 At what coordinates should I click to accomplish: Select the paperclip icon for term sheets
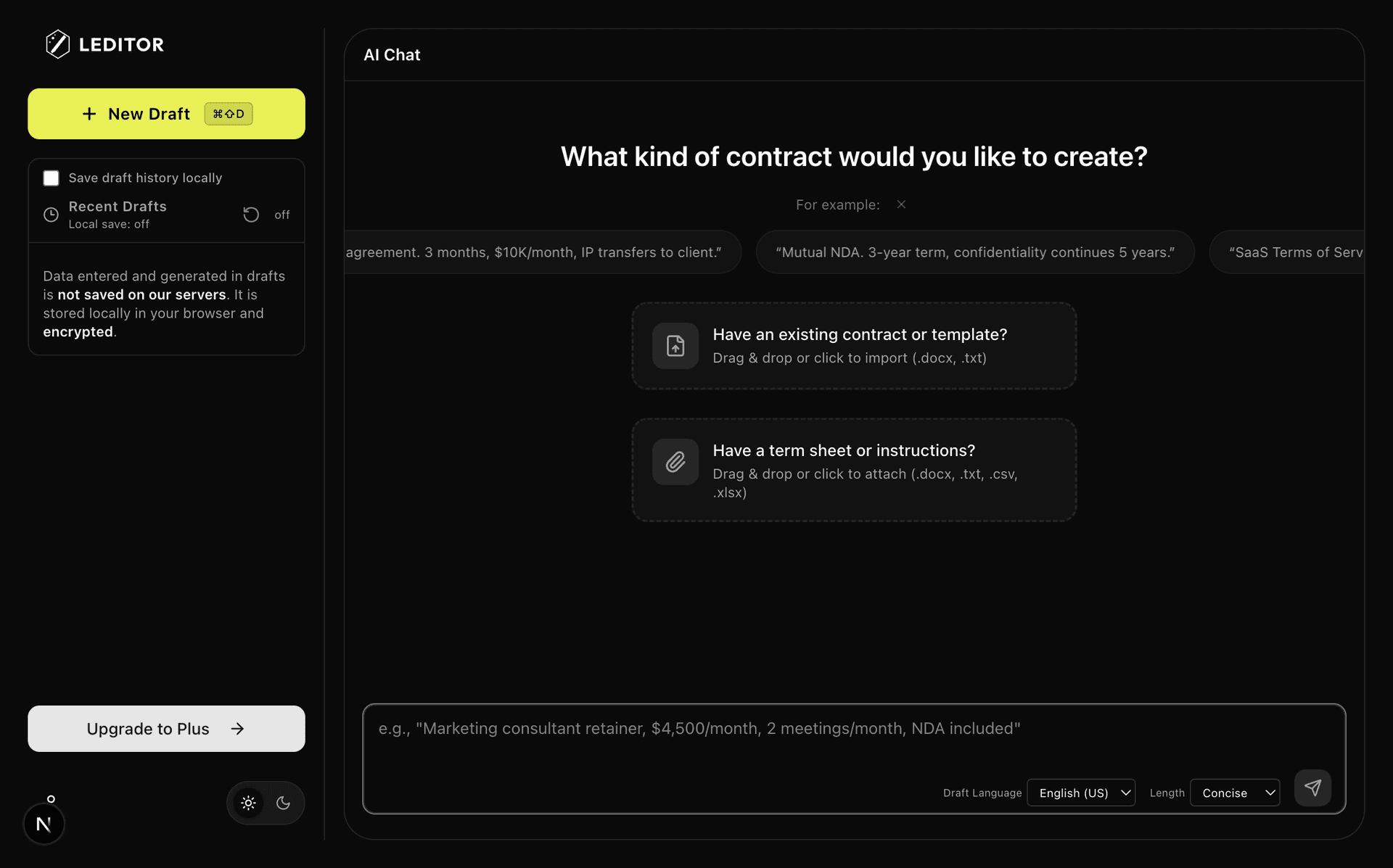coord(675,462)
